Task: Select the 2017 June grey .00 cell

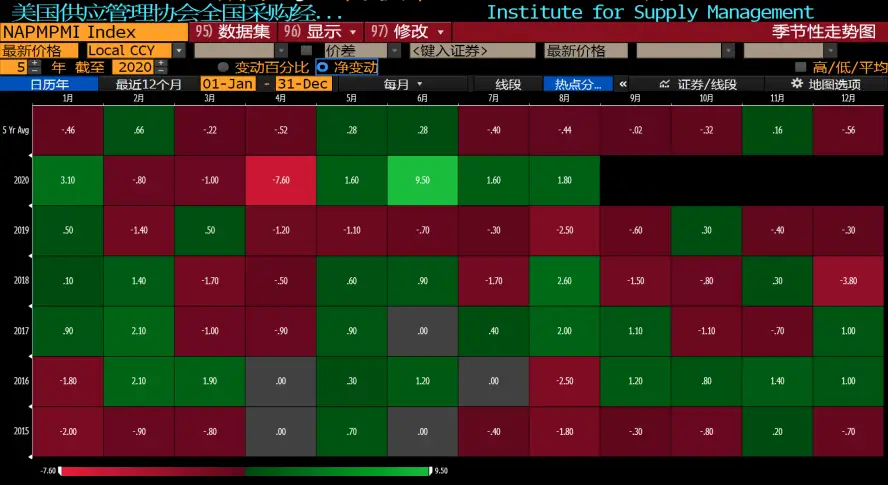Action: click(x=422, y=331)
